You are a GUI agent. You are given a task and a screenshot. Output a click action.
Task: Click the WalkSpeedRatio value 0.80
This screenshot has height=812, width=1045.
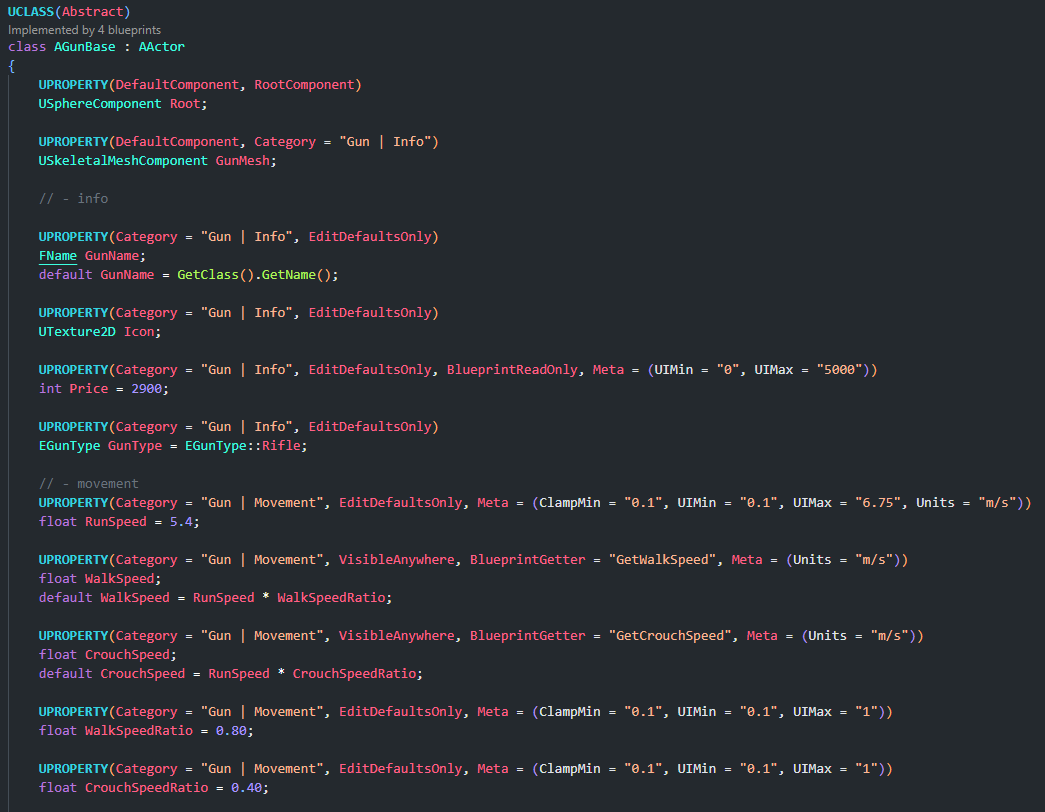point(235,731)
